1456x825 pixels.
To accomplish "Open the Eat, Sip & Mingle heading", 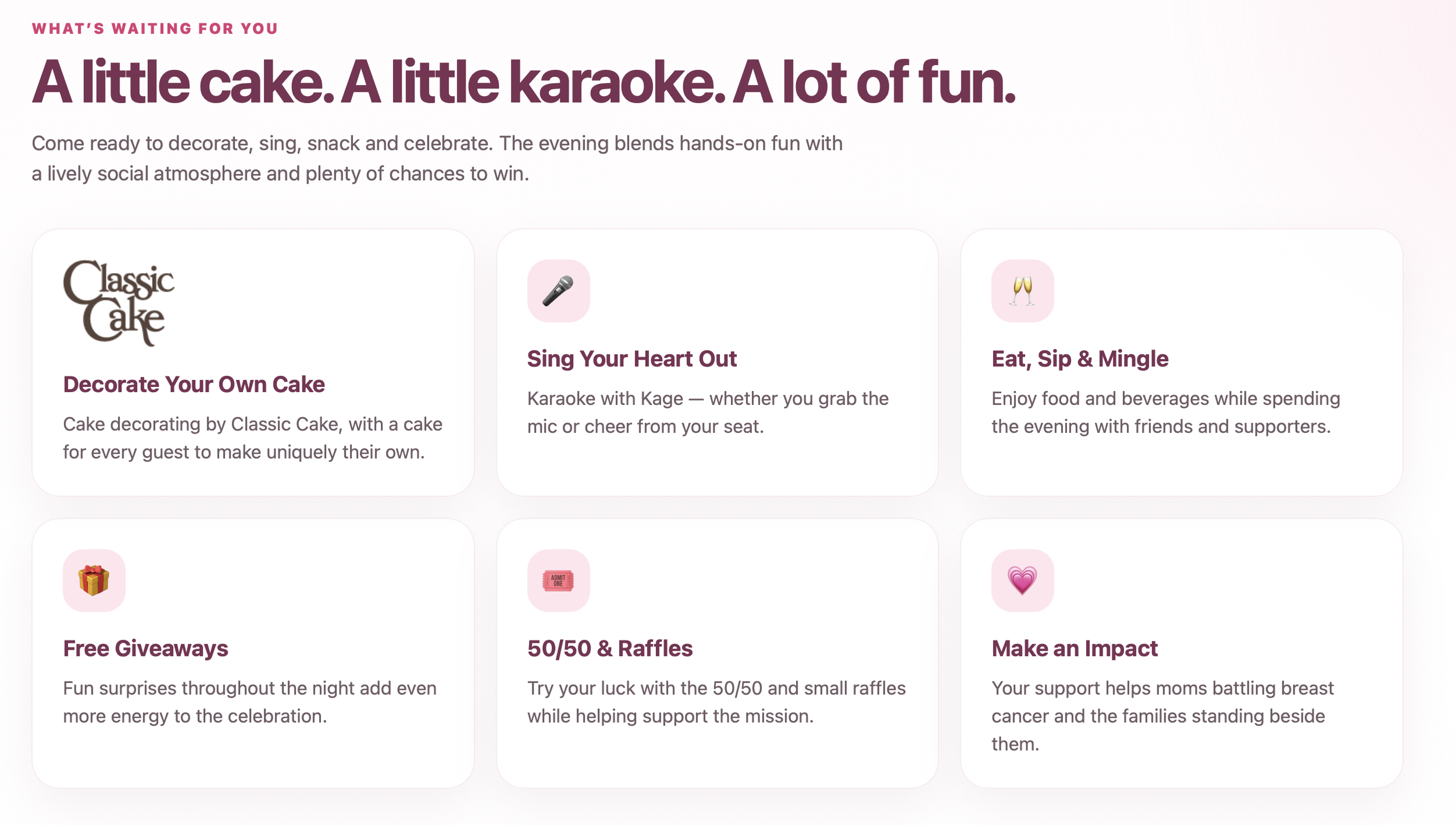I will tap(1080, 359).
